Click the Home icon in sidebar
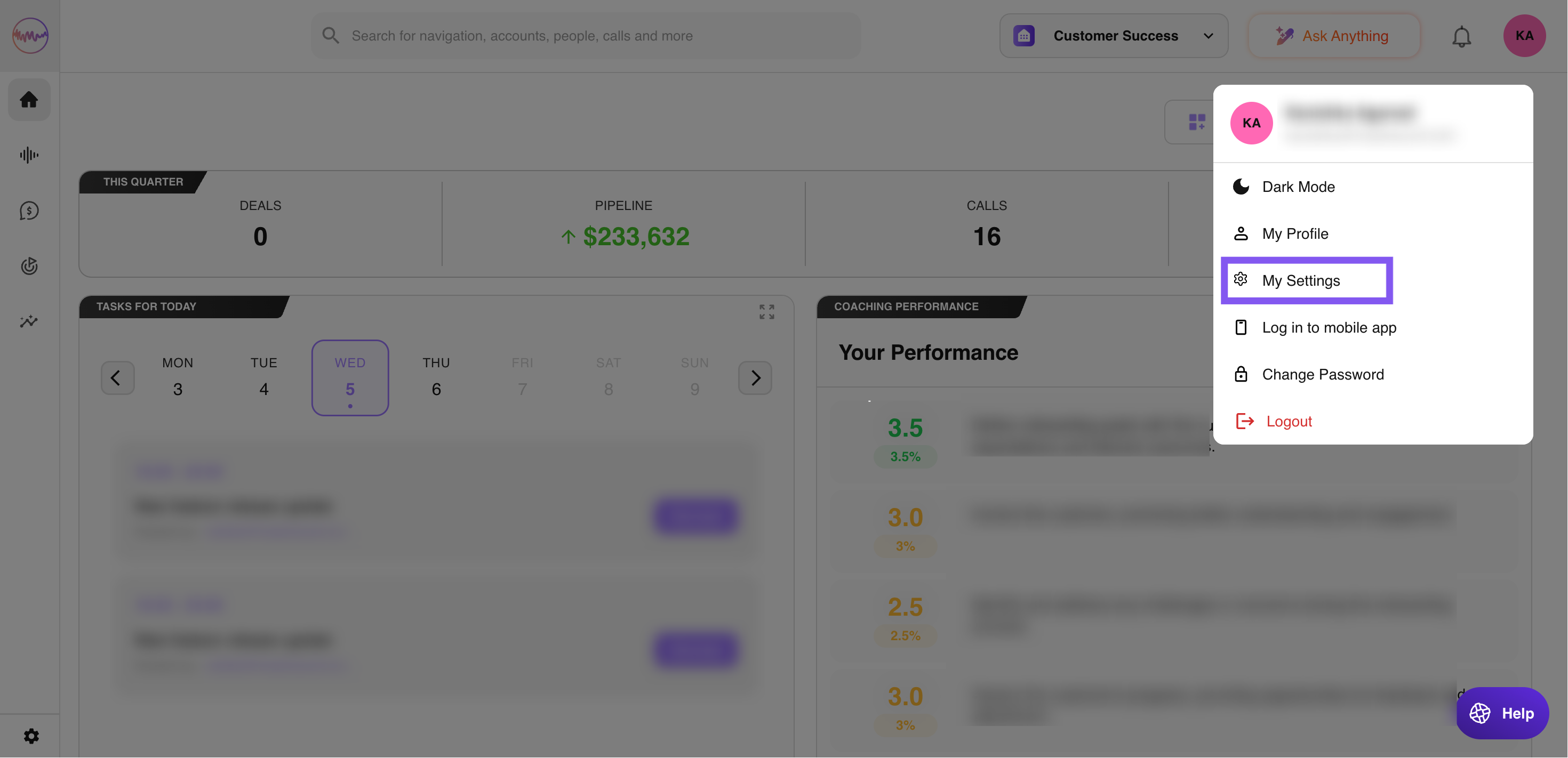This screenshot has height=758, width=1568. point(29,100)
